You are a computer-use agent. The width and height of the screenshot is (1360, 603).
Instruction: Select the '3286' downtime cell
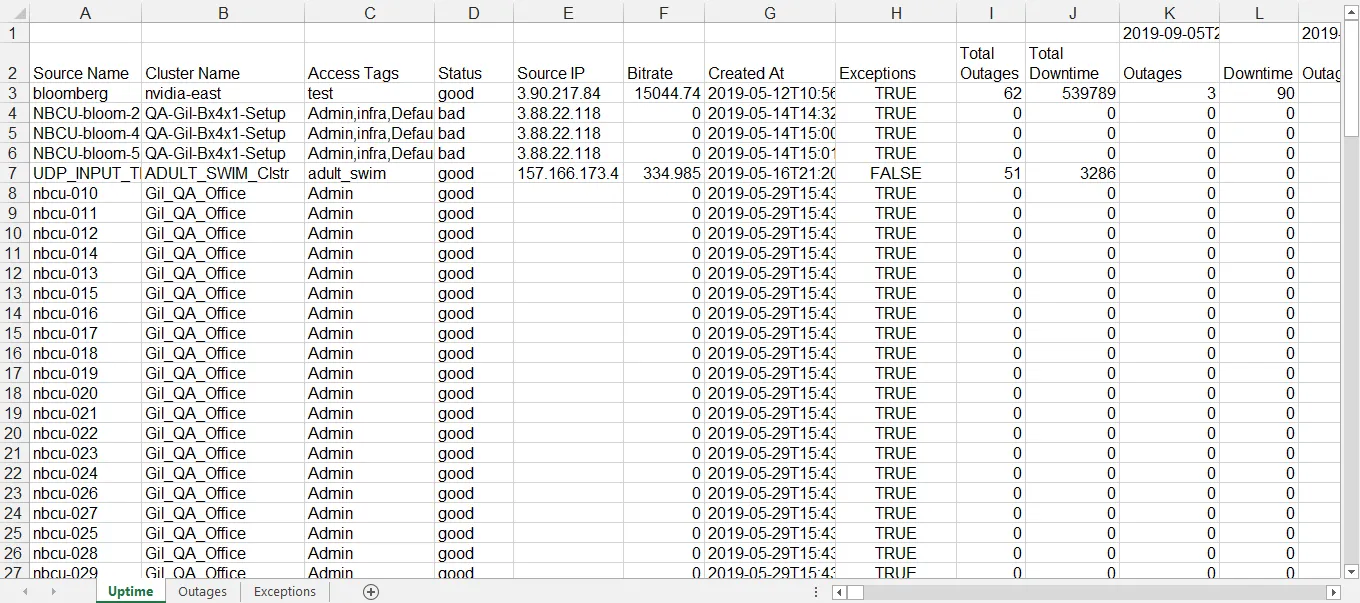point(1073,173)
